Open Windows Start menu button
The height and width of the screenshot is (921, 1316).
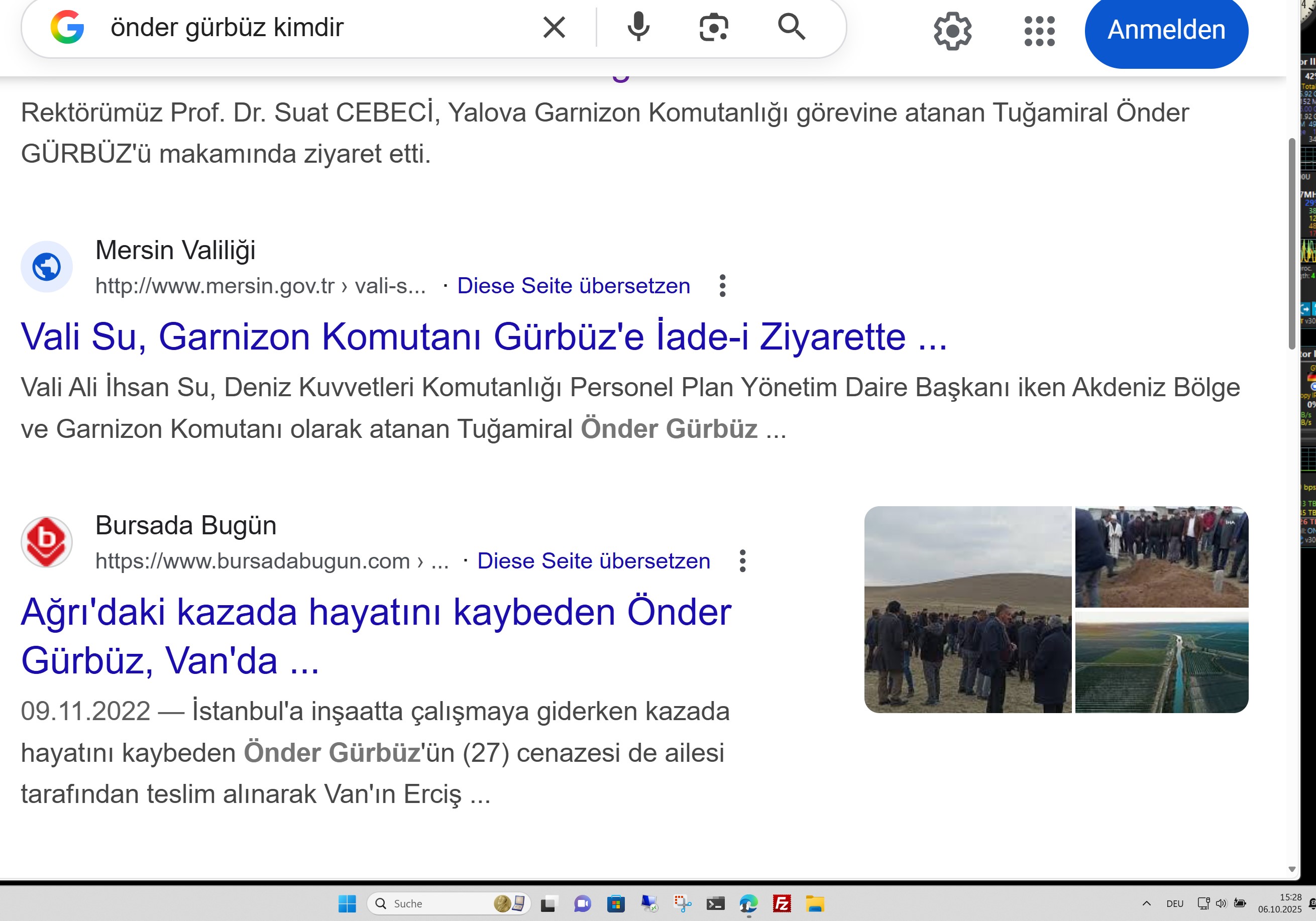(x=347, y=904)
